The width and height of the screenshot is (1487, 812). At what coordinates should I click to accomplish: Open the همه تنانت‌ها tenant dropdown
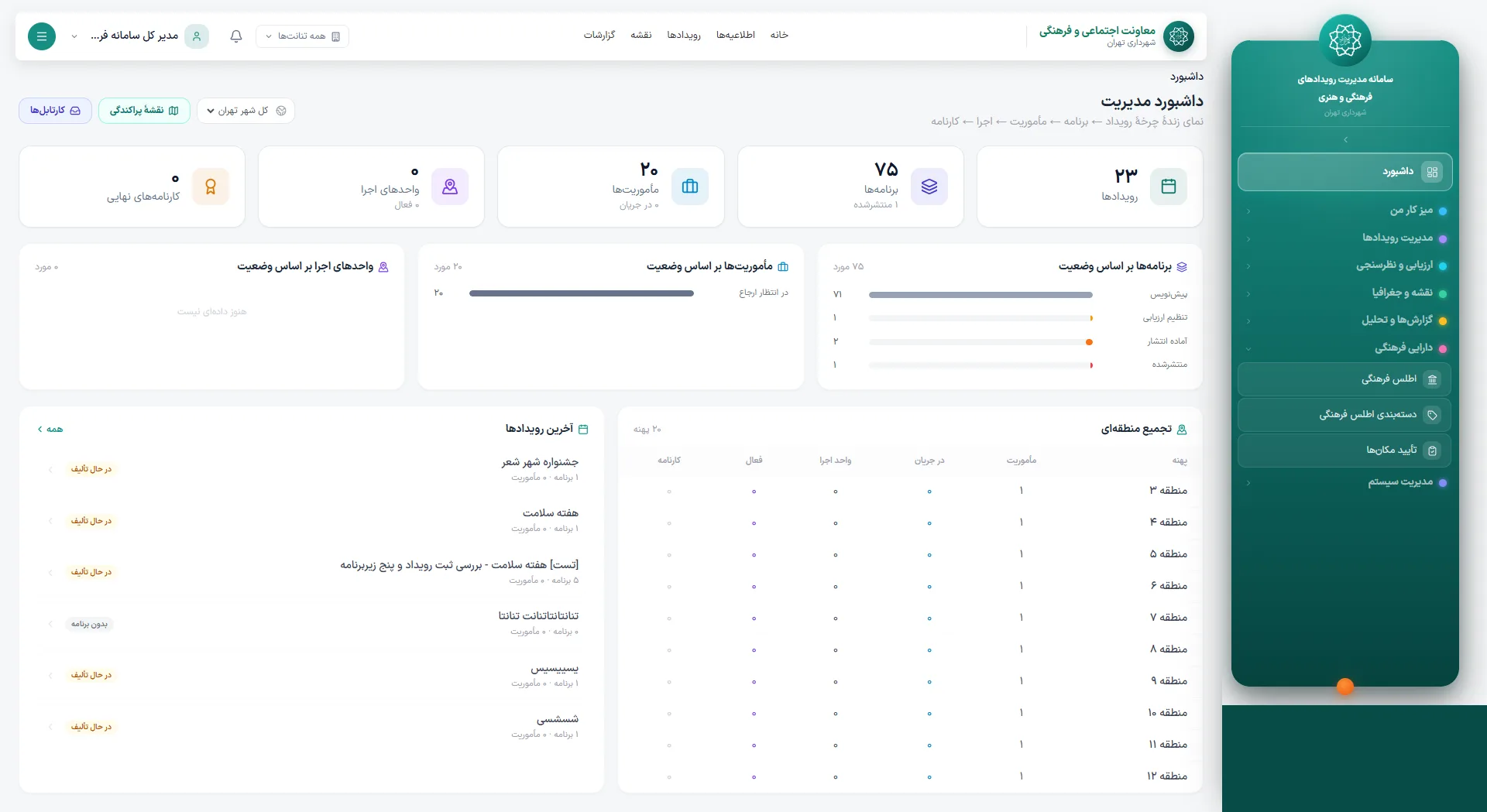[302, 36]
